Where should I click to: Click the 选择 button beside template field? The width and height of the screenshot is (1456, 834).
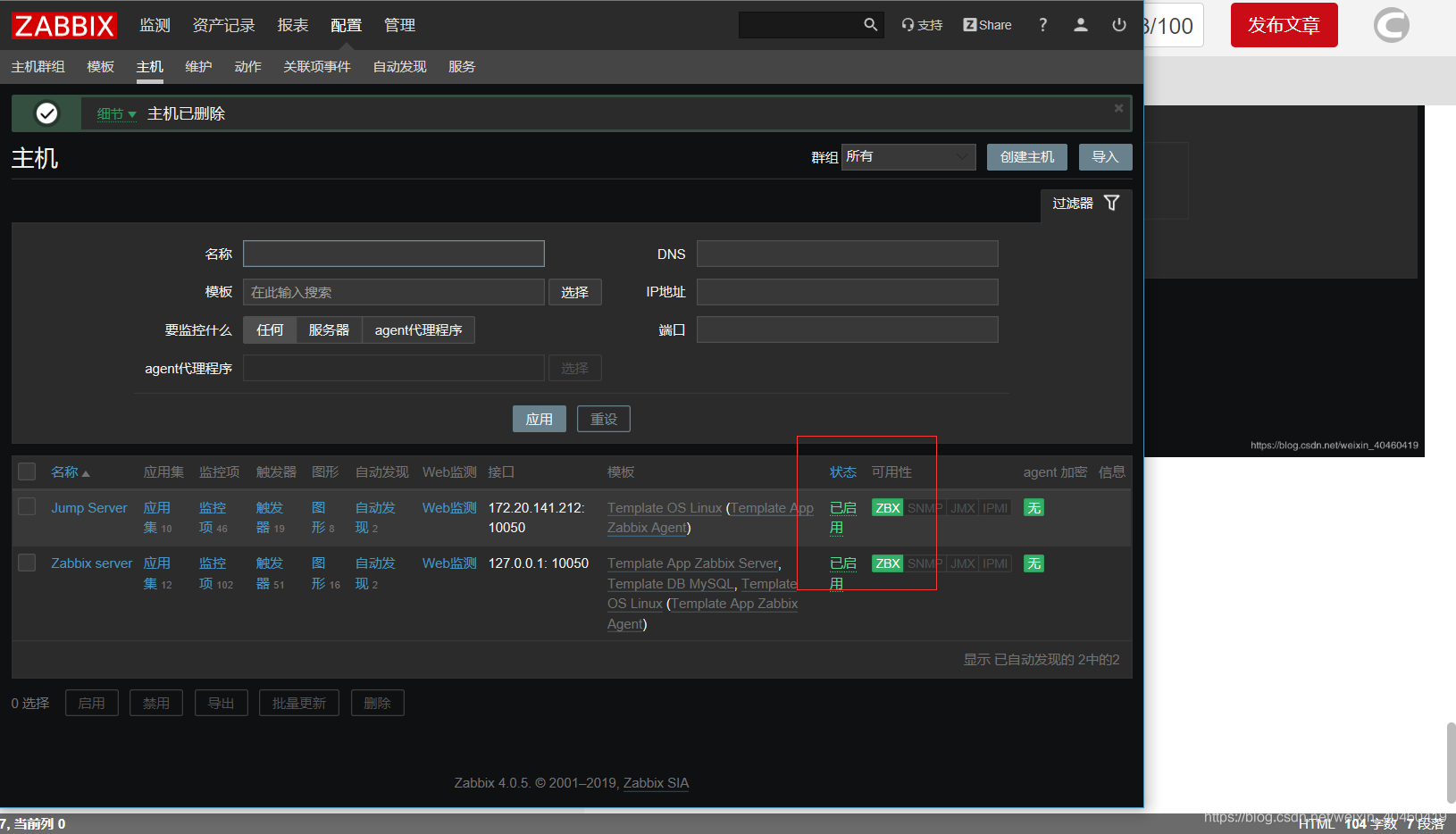click(x=574, y=292)
